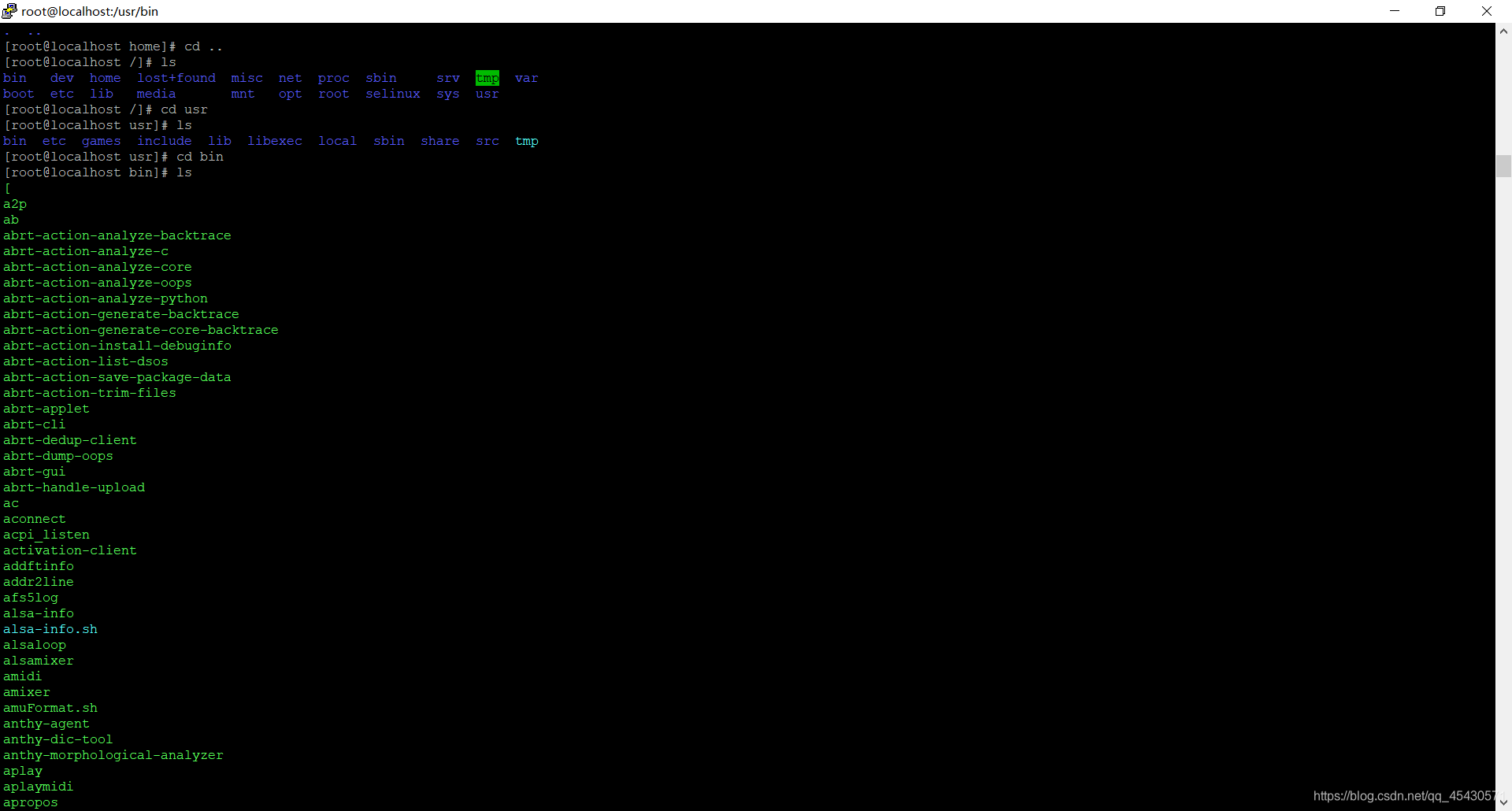Click the src directory in usr listing
This screenshot has height=811, width=1512.
(487, 141)
